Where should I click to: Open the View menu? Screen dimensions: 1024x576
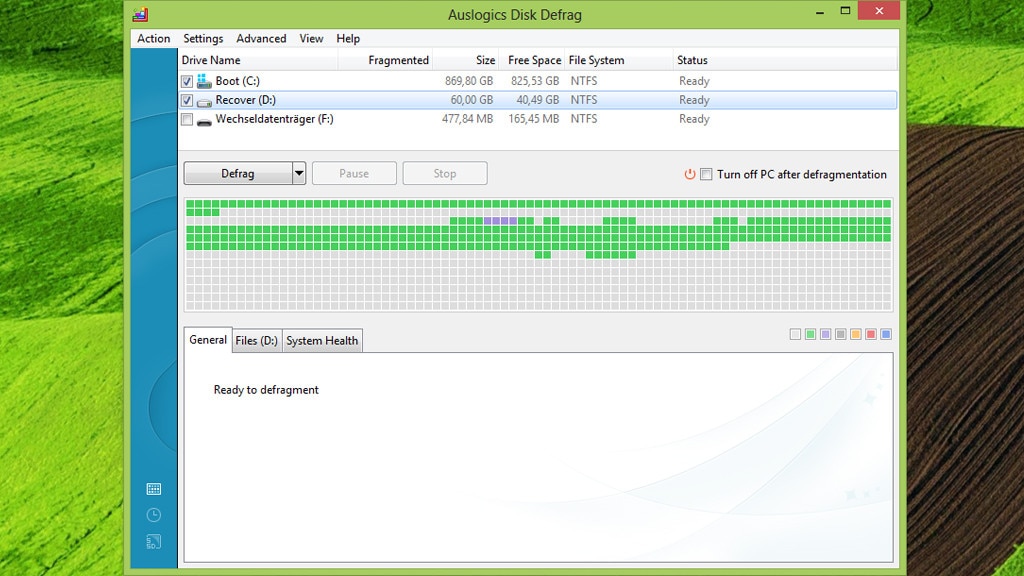pyautogui.click(x=311, y=39)
